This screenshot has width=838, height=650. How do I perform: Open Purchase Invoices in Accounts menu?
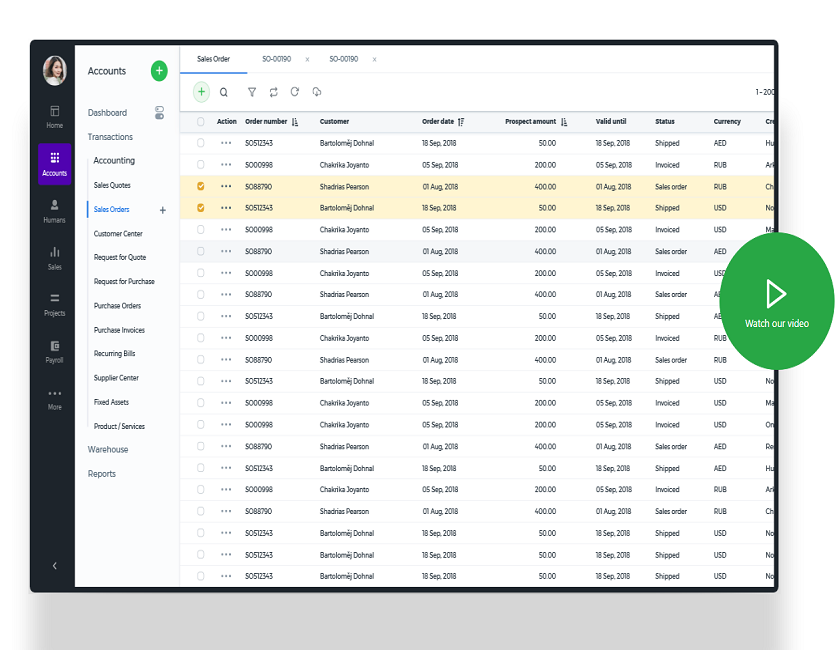pos(119,330)
